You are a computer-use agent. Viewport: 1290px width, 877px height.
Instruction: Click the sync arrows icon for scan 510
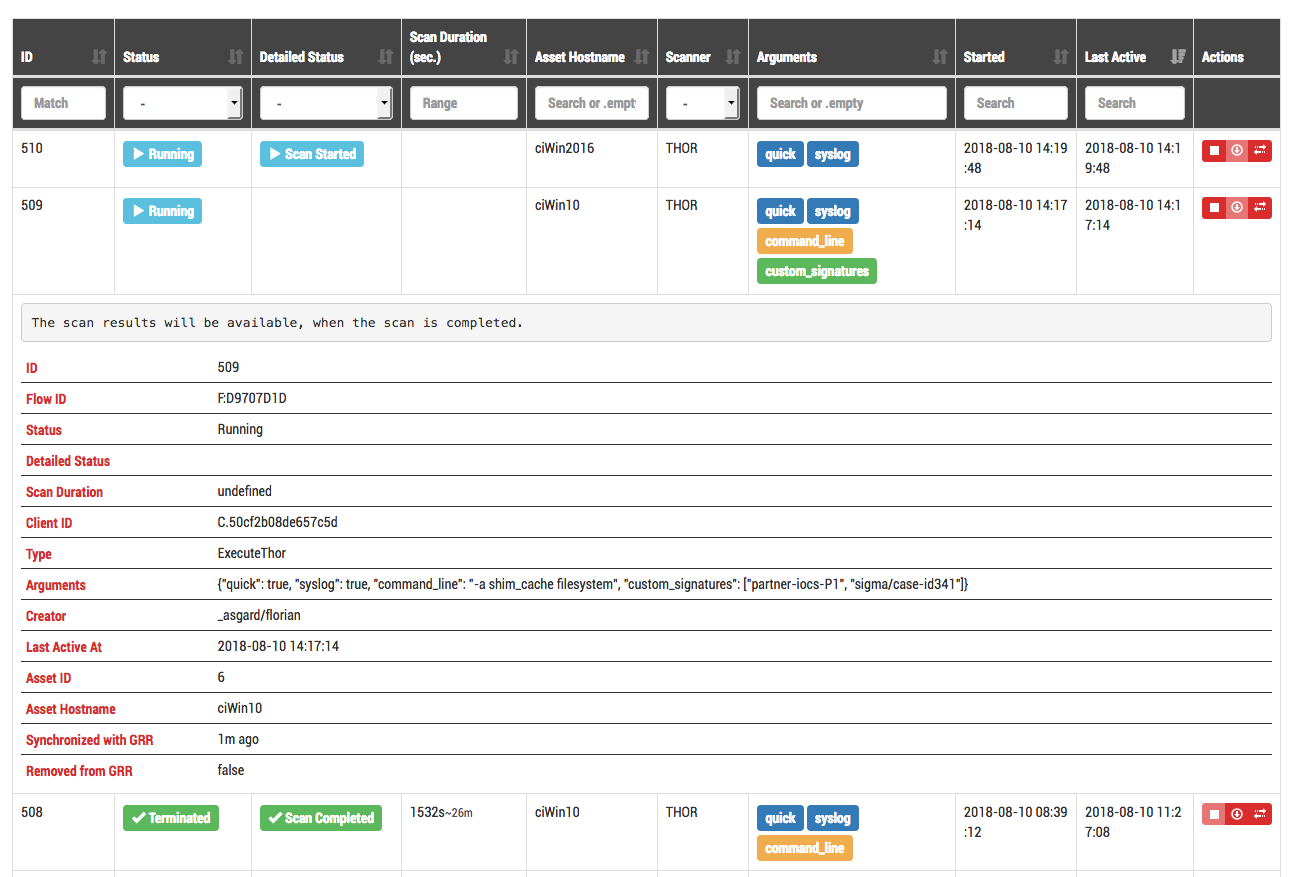(x=1260, y=151)
